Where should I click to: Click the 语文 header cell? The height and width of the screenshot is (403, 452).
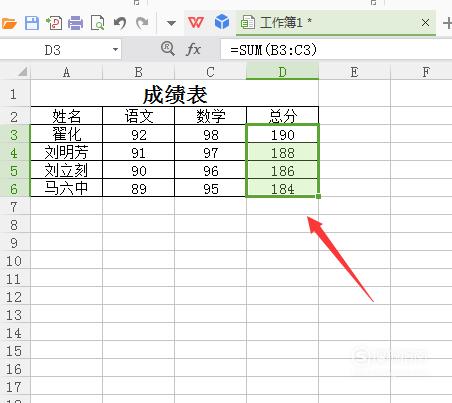[x=138, y=116]
